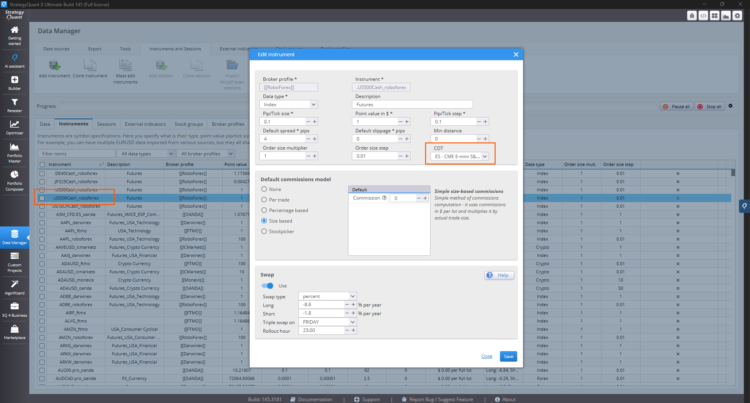Open the Data type dropdown
The image size is (750, 403).
point(288,104)
